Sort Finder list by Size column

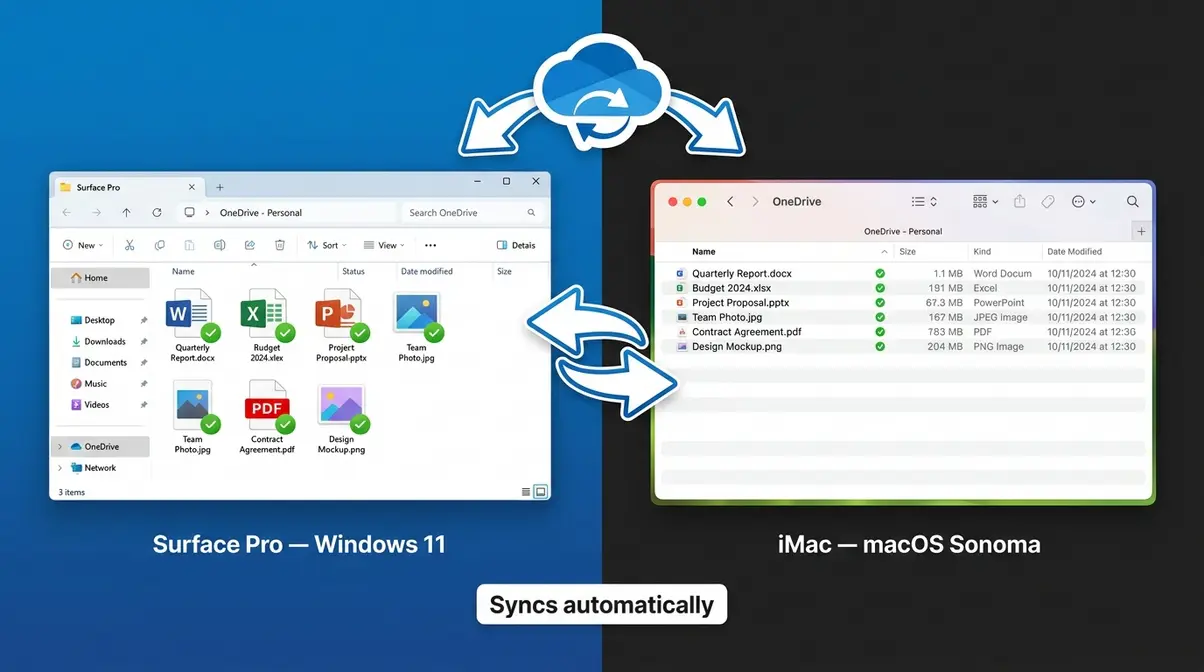tap(908, 252)
